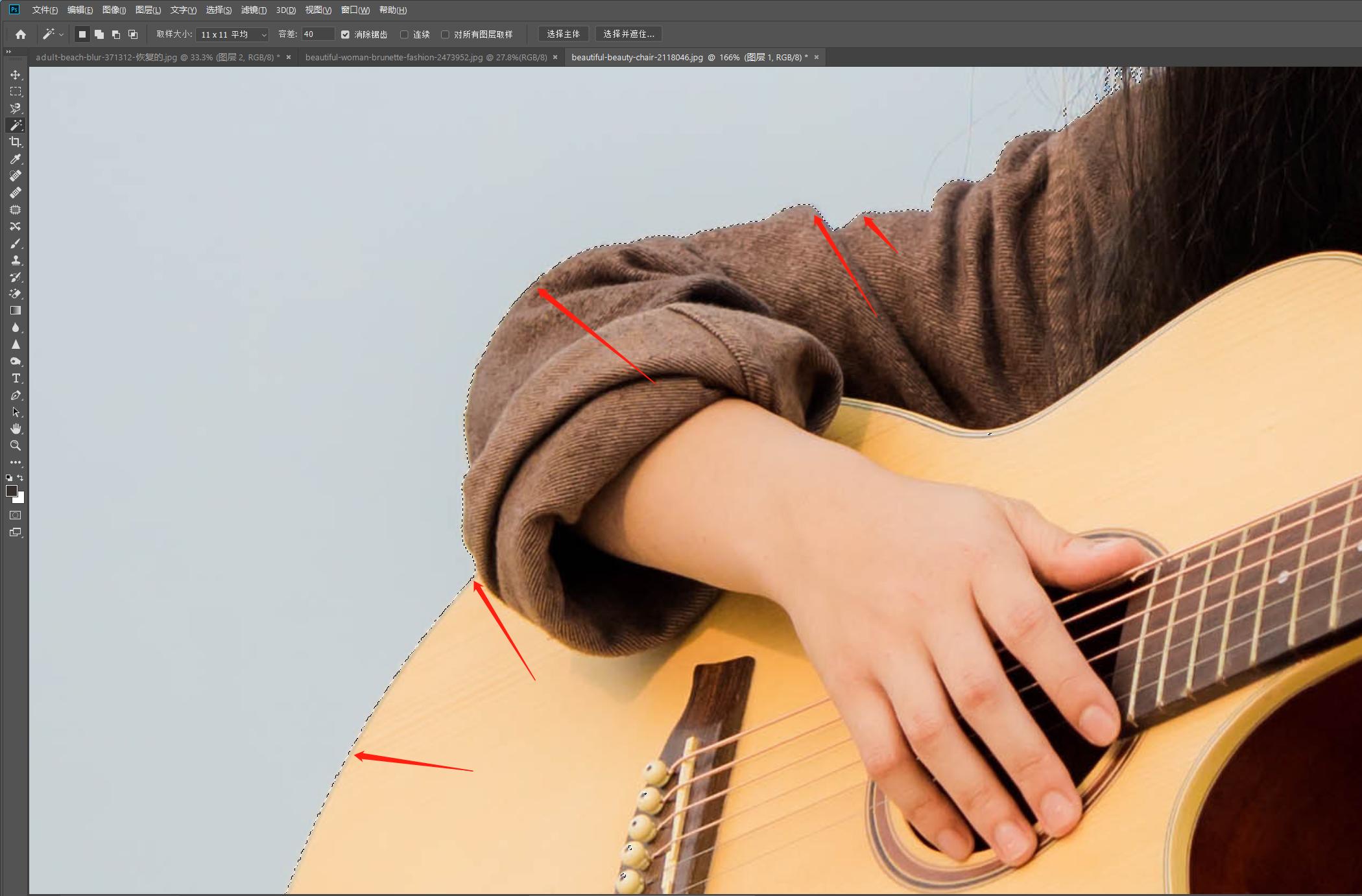Image resolution: width=1362 pixels, height=896 pixels.
Task: Select the Move tool
Action: 16,75
